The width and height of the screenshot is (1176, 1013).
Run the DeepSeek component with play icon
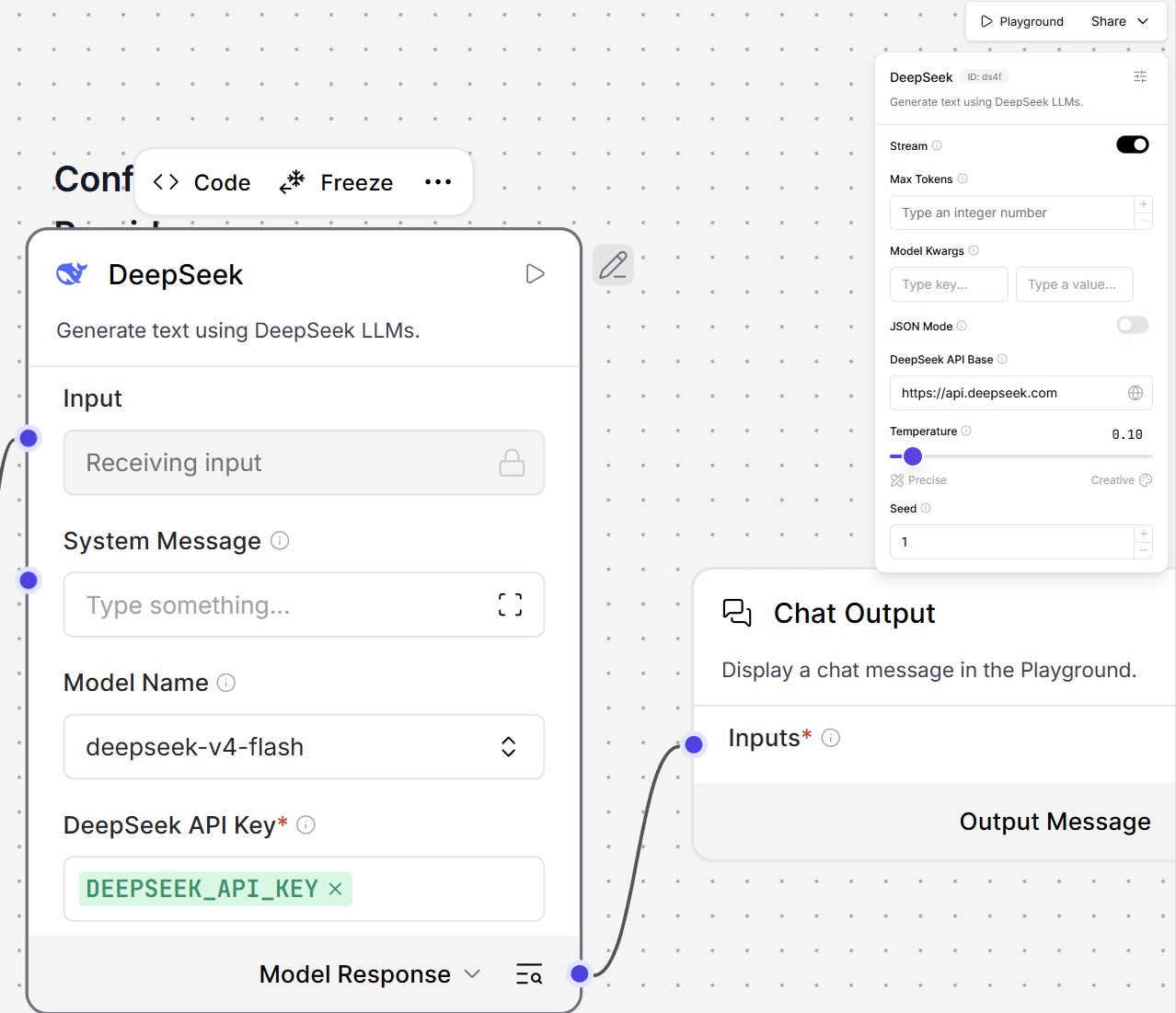click(535, 273)
